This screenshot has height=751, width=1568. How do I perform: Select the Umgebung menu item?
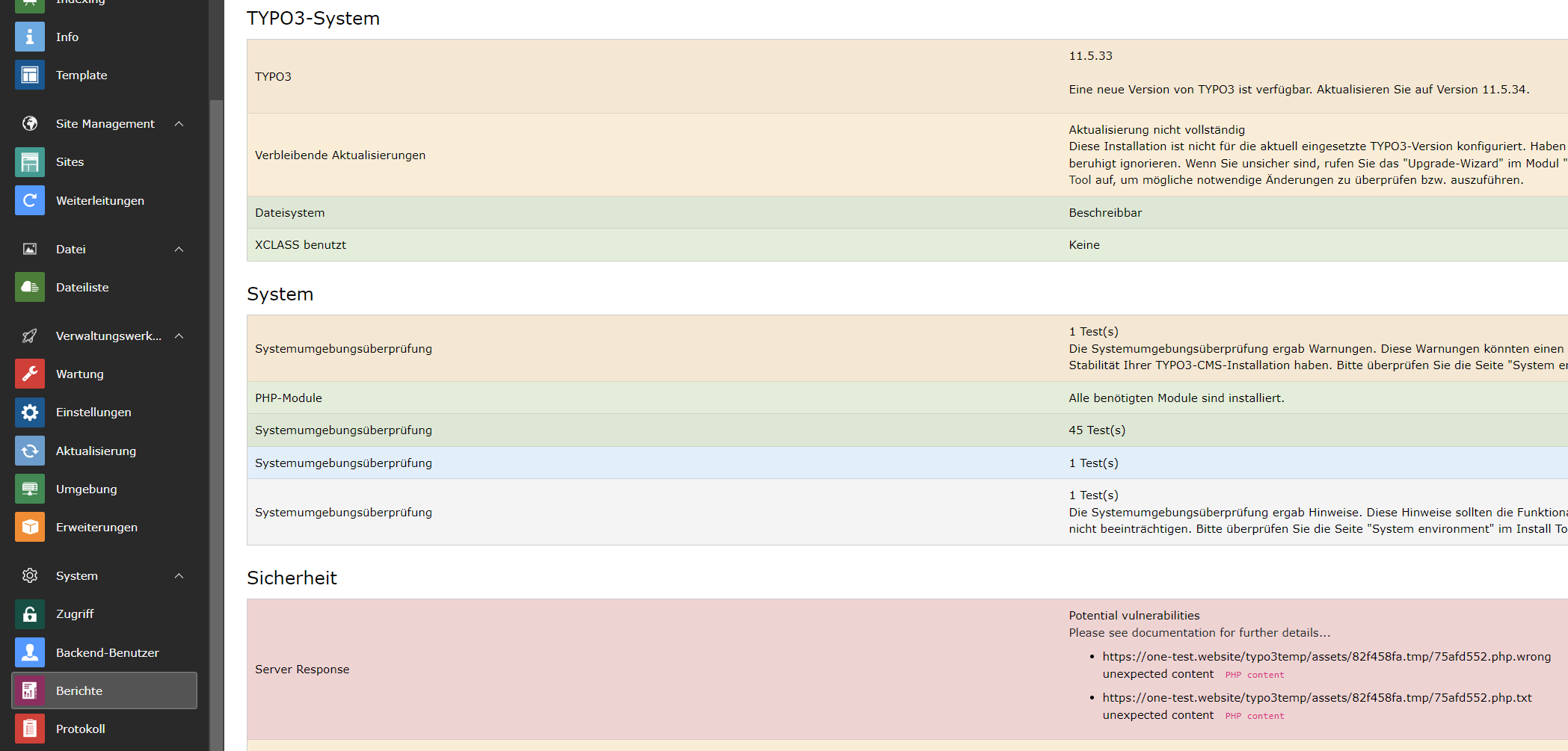click(x=105, y=489)
